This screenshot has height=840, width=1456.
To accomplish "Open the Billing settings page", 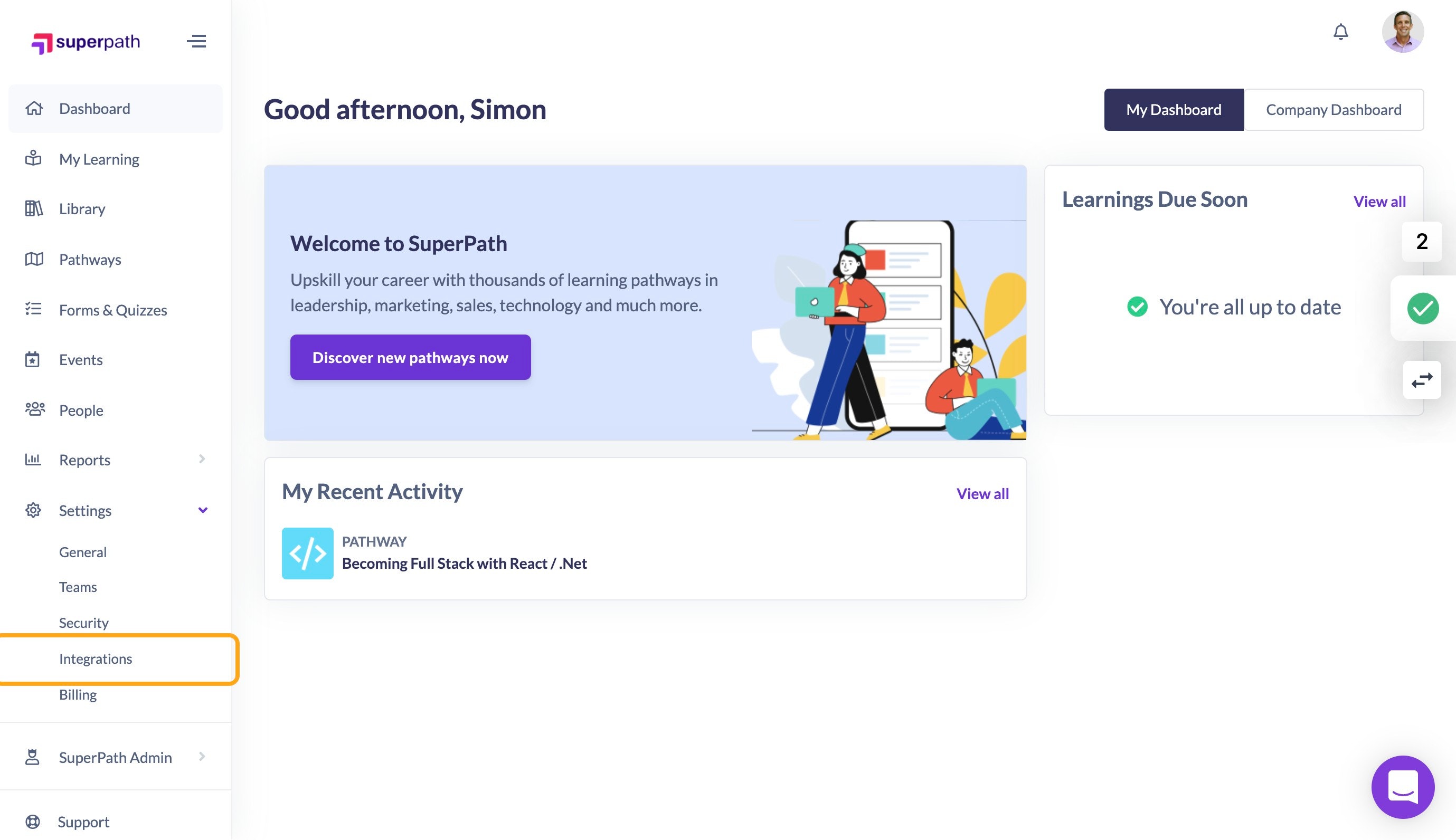I will click(x=78, y=694).
